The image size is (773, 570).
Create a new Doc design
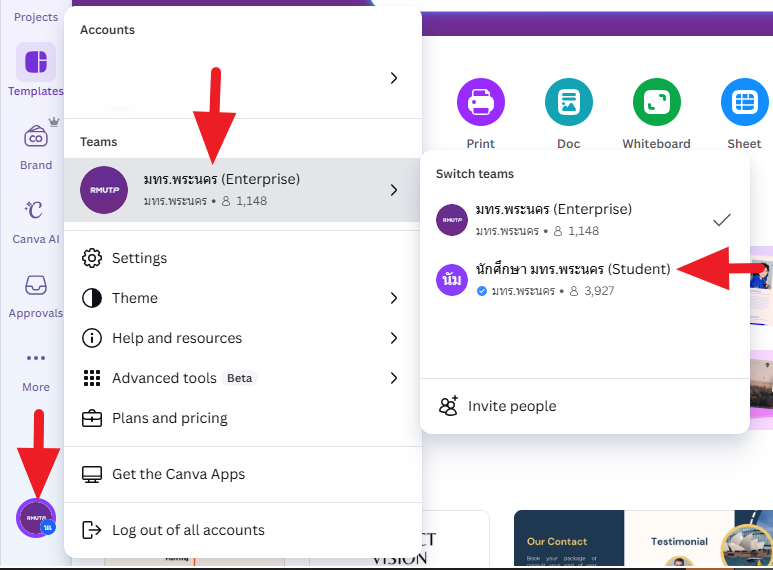coord(568,102)
